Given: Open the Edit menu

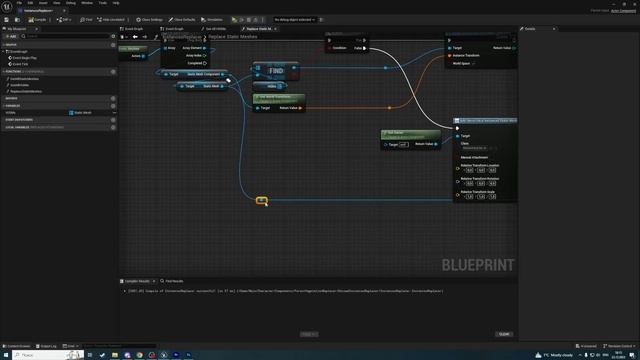Looking at the screenshot, I should coord(30,3).
